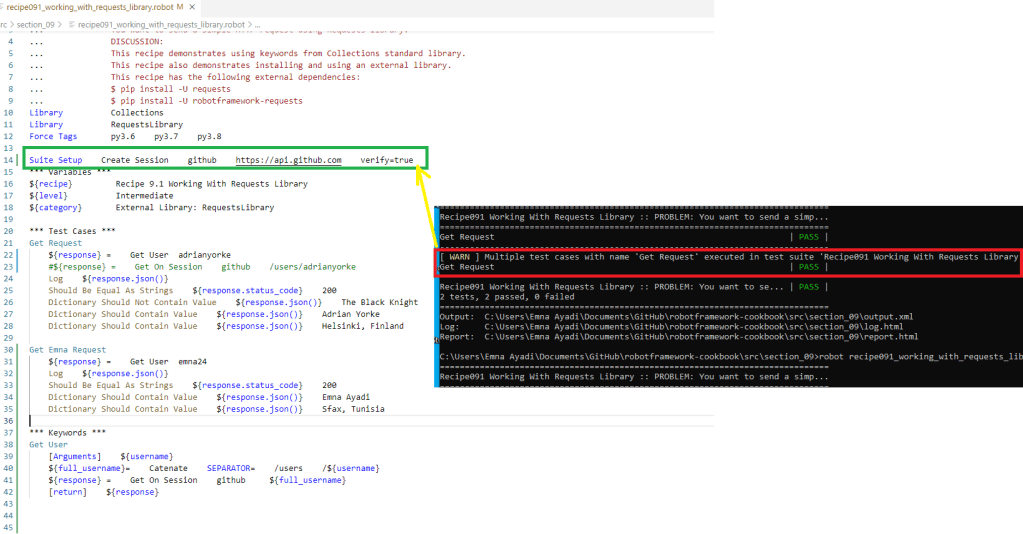Click the *** Keywords *** header
1023x534 pixels.
click(x=67, y=433)
